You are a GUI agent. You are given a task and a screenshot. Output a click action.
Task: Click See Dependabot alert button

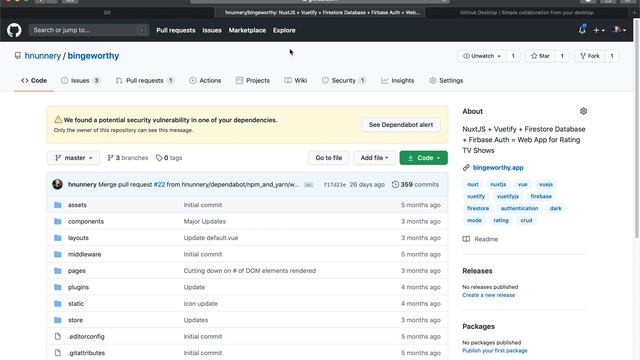401,124
